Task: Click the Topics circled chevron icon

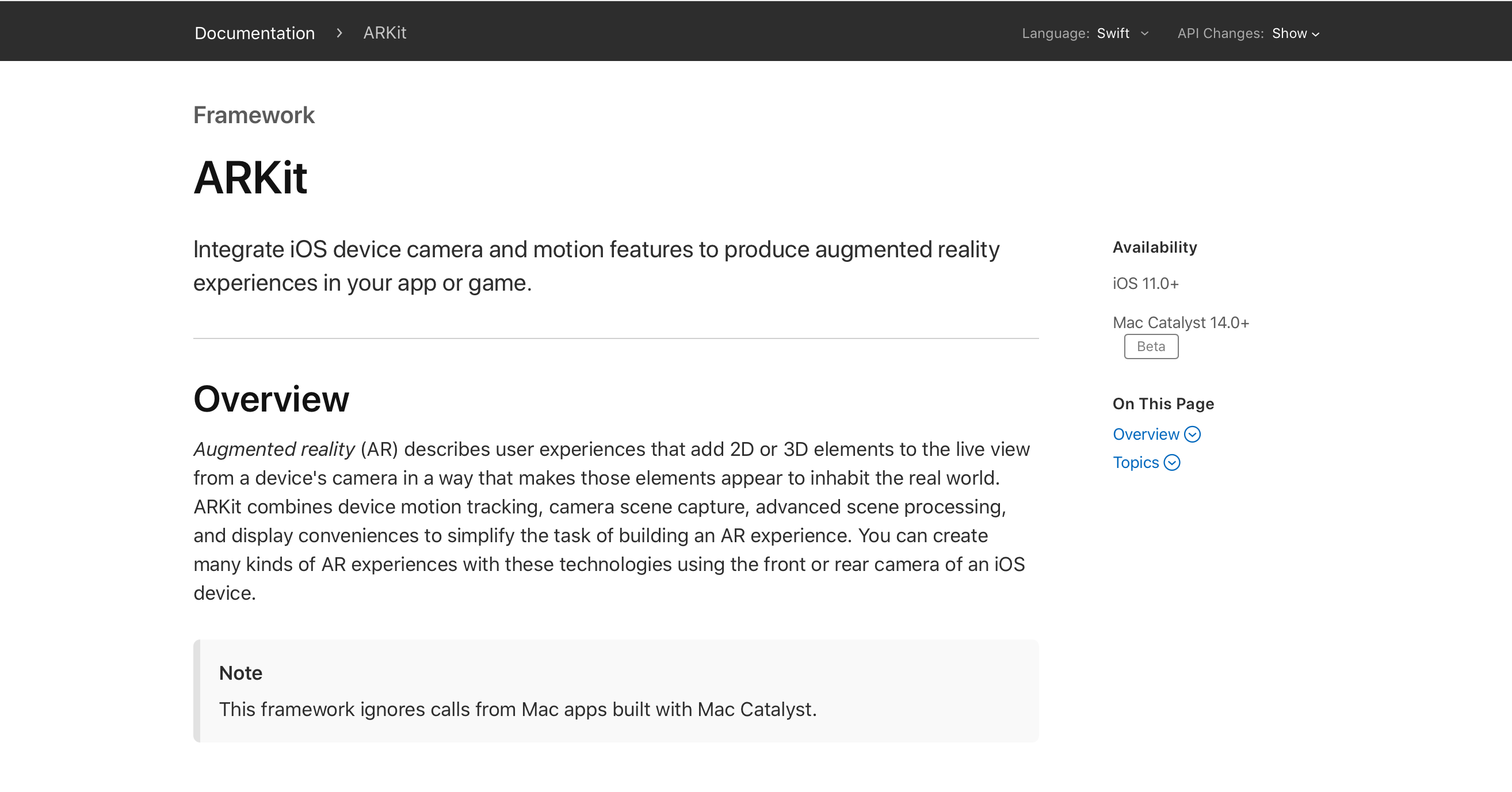Action: [x=1171, y=463]
